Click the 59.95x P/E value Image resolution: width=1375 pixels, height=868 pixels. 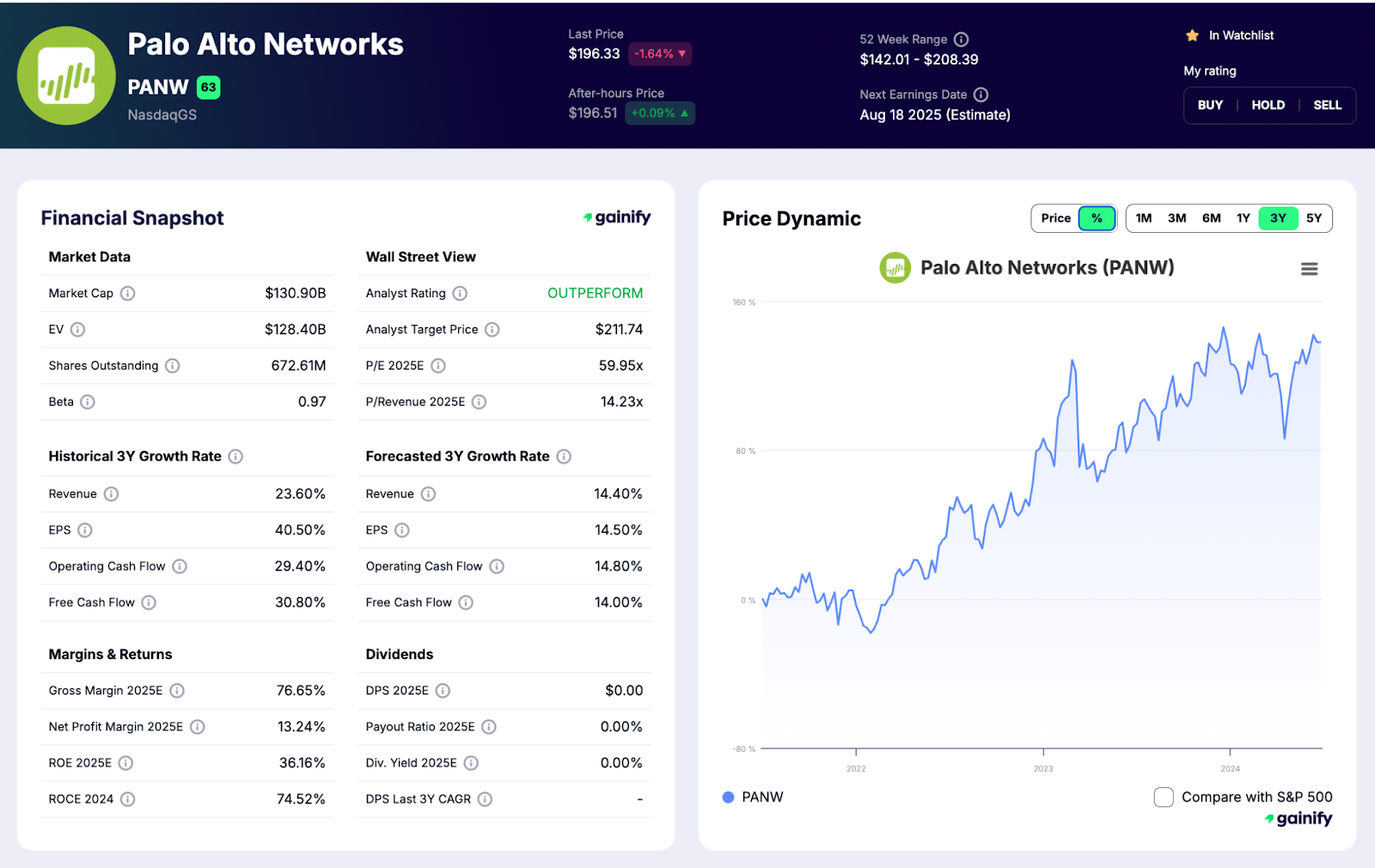(620, 365)
